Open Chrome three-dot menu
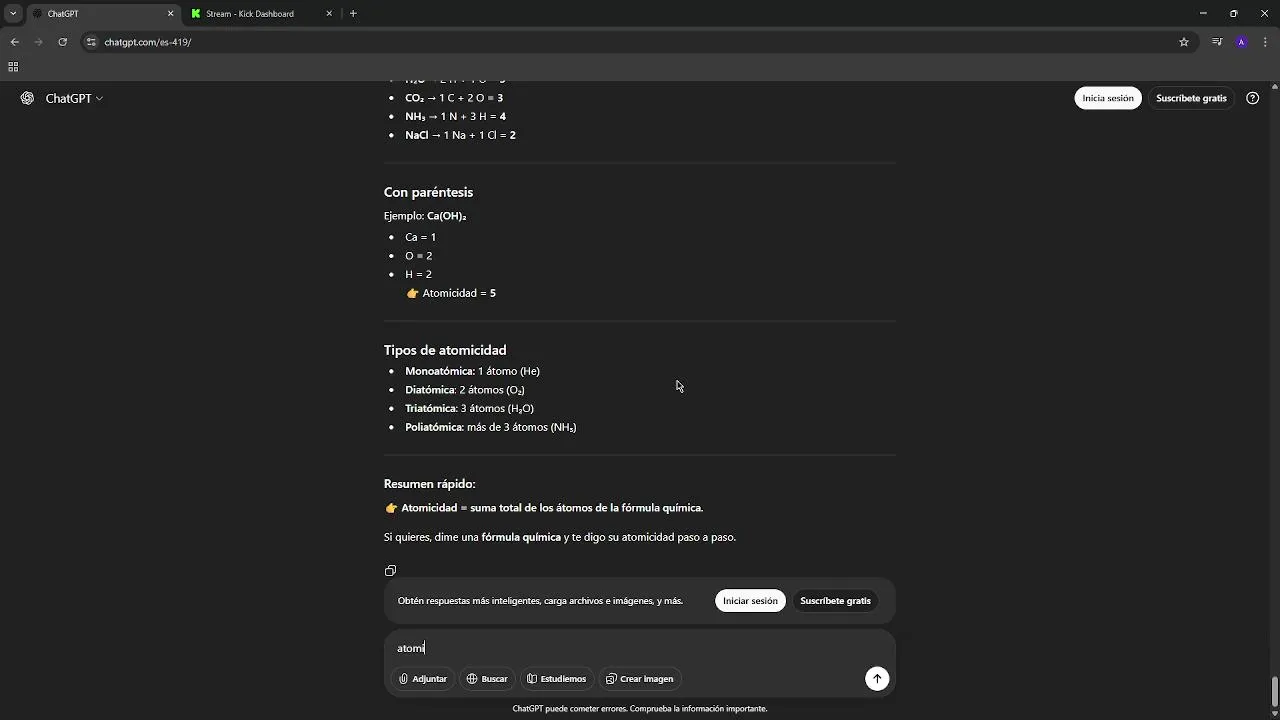This screenshot has width=1280, height=720. (x=1265, y=42)
